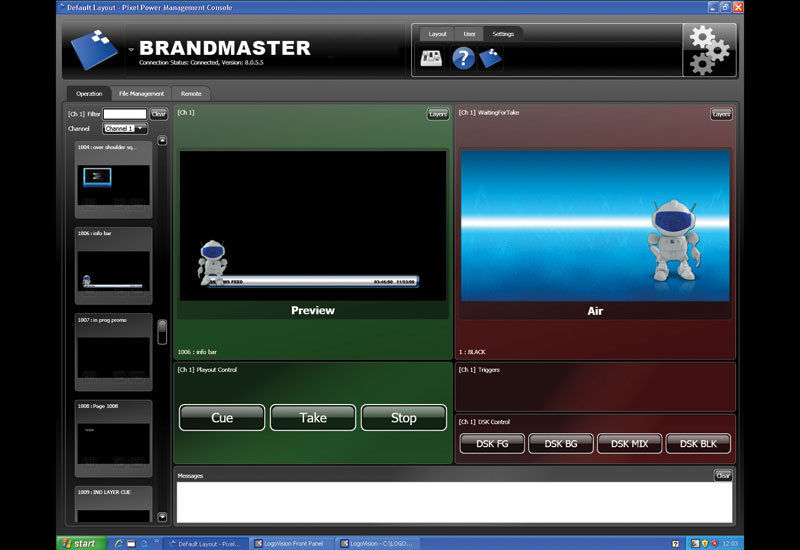Click the Air video window
The height and width of the screenshot is (550, 800).
click(x=595, y=226)
